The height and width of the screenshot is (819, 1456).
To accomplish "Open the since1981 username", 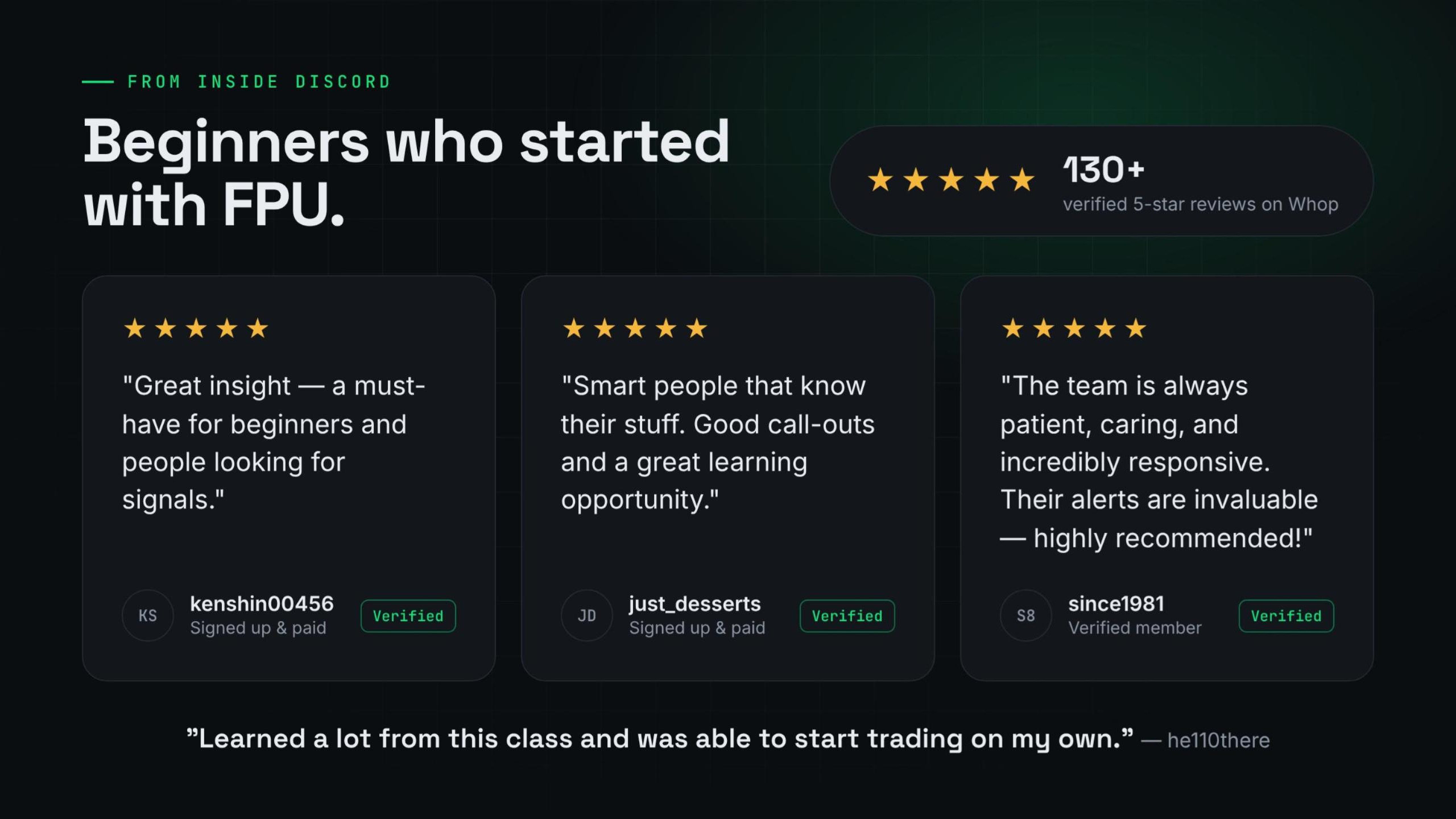I will tap(1116, 603).
